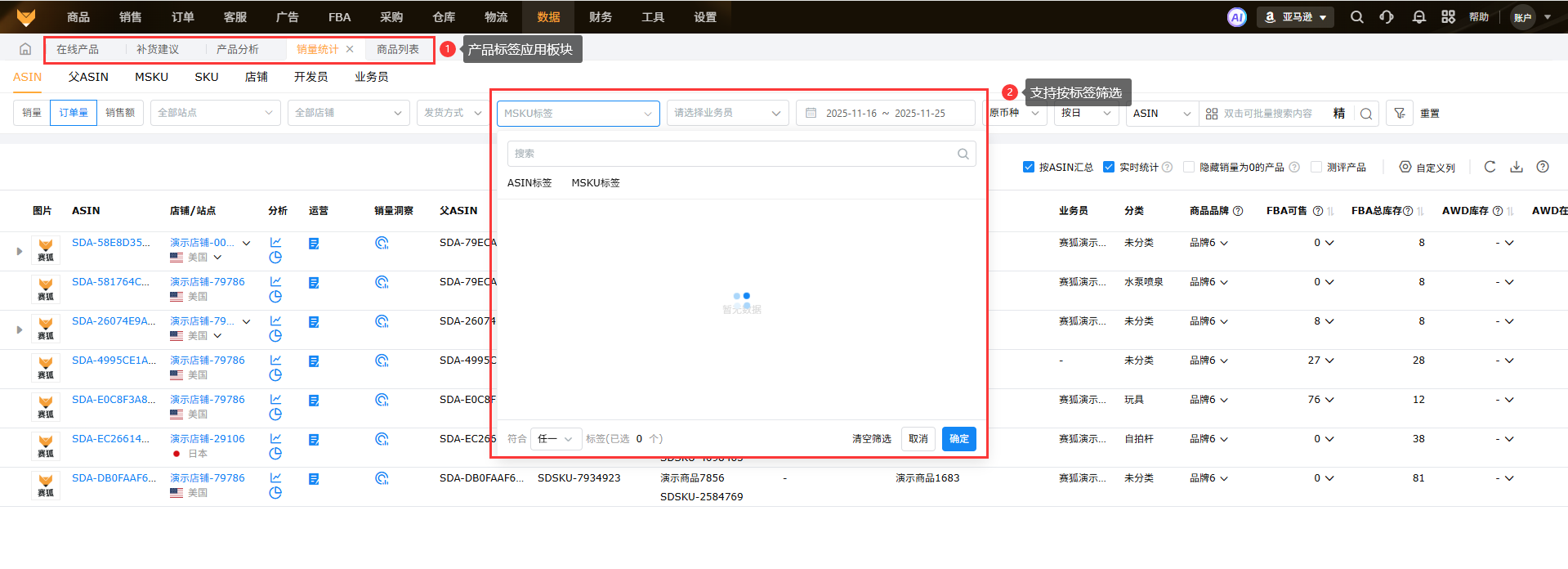Close the 销量统计 tab
Image resolution: width=1568 pixels, height=569 pixels.
pyautogui.click(x=350, y=49)
